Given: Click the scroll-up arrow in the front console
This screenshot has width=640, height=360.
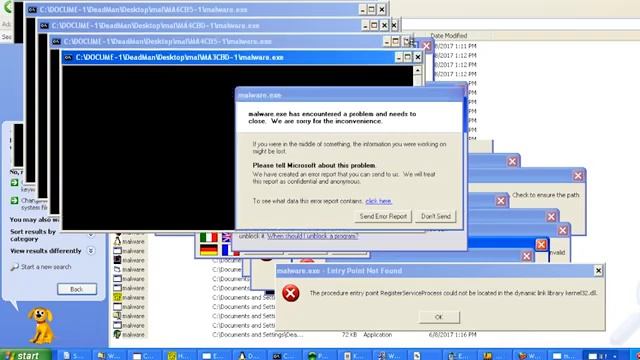Looking at the screenshot, I should 417,70.
